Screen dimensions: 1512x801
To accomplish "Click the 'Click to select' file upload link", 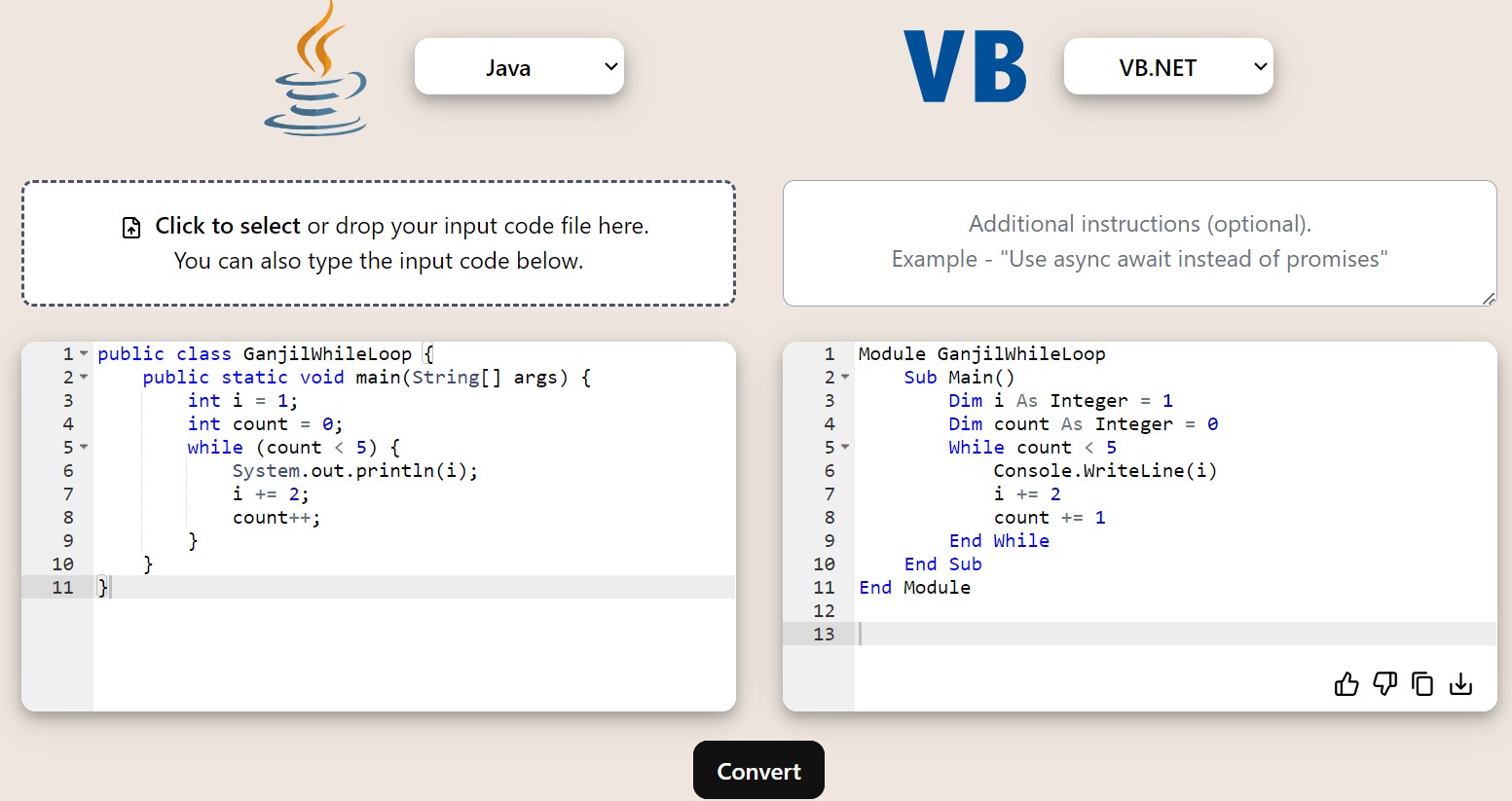I will [x=228, y=226].
